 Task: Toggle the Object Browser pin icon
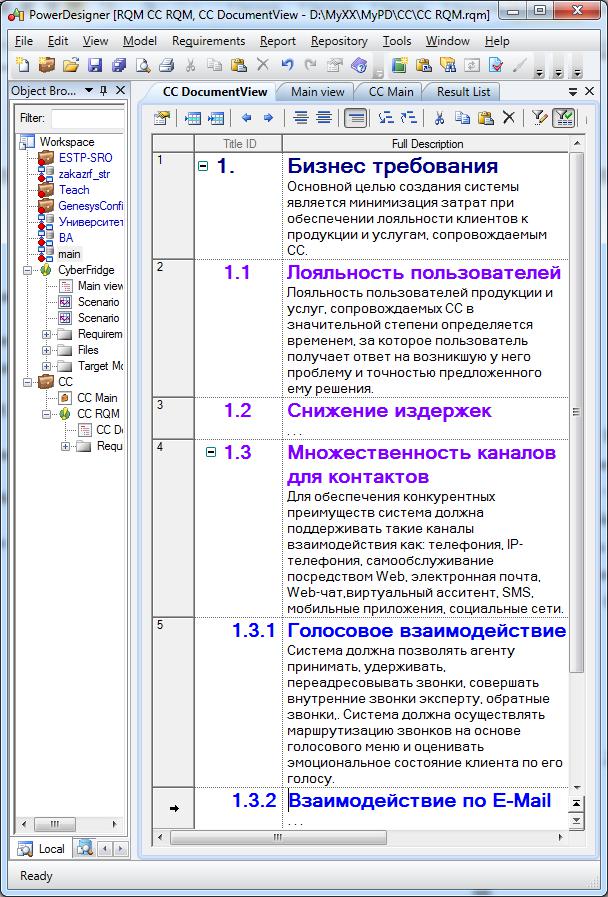point(104,90)
